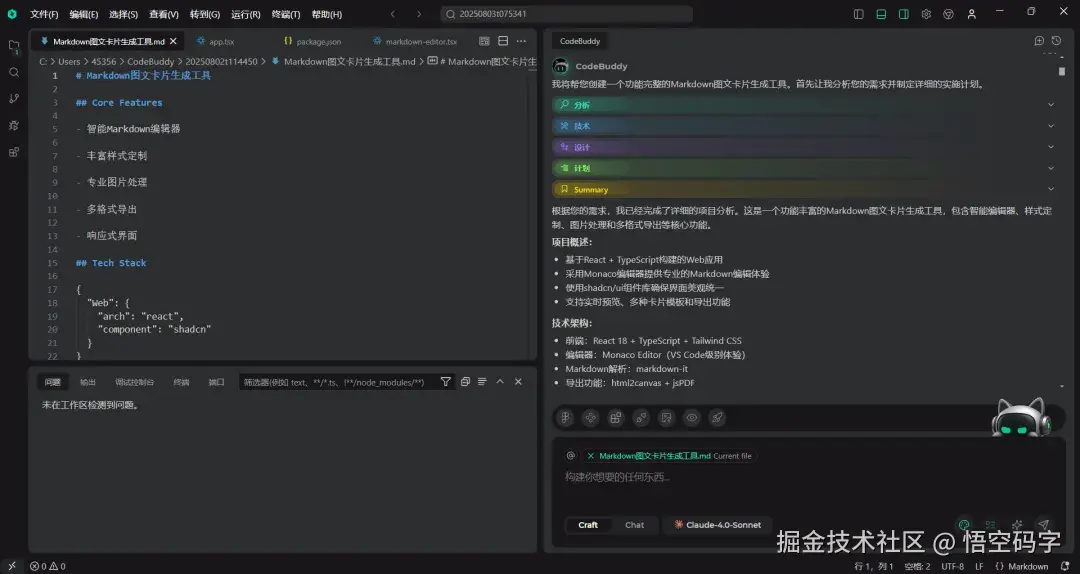Image resolution: width=1080 pixels, height=574 pixels.
Task: Open Extensions icon in activity bar
Action: (14, 152)
